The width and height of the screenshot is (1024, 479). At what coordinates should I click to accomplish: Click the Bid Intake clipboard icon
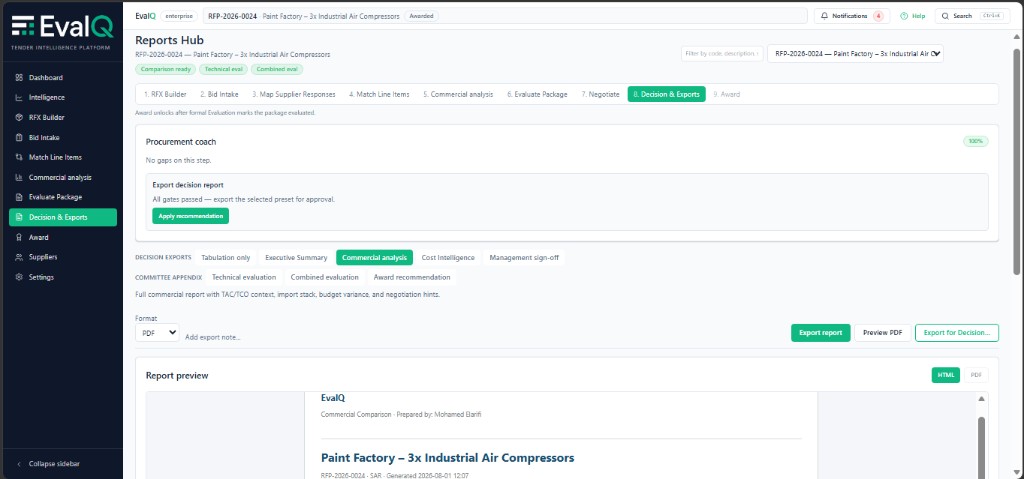[x=19, y=138]
